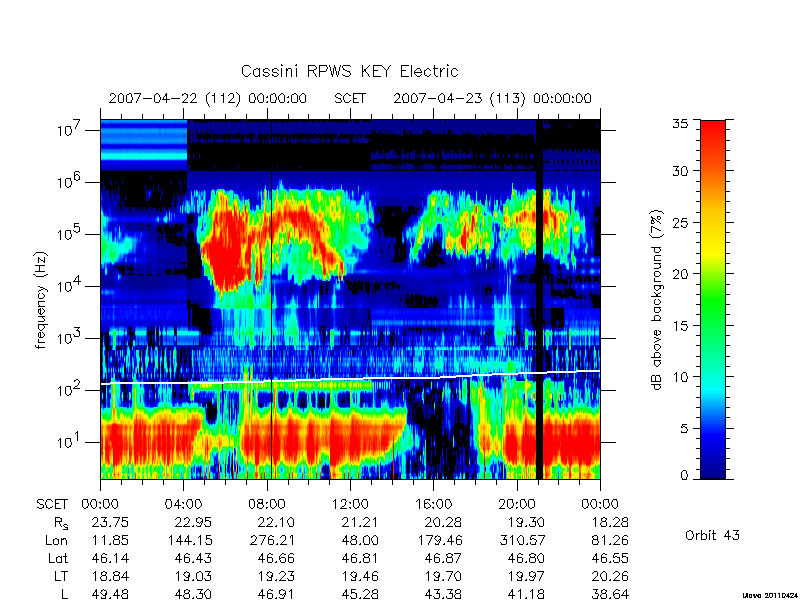Viewport: 800px width, 600px height.
Task: Select the 10^3 frequency tick label
Action: pyautogui.click(x=68, y=338)
